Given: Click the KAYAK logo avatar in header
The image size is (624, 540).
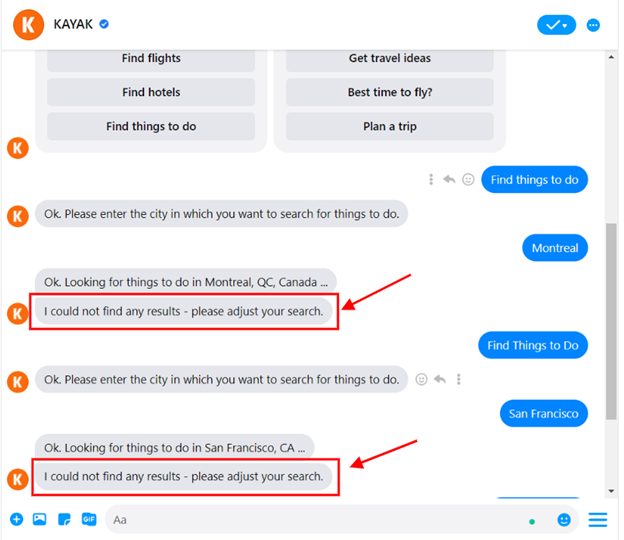Looking at the screenshot, I should point(30,25).
